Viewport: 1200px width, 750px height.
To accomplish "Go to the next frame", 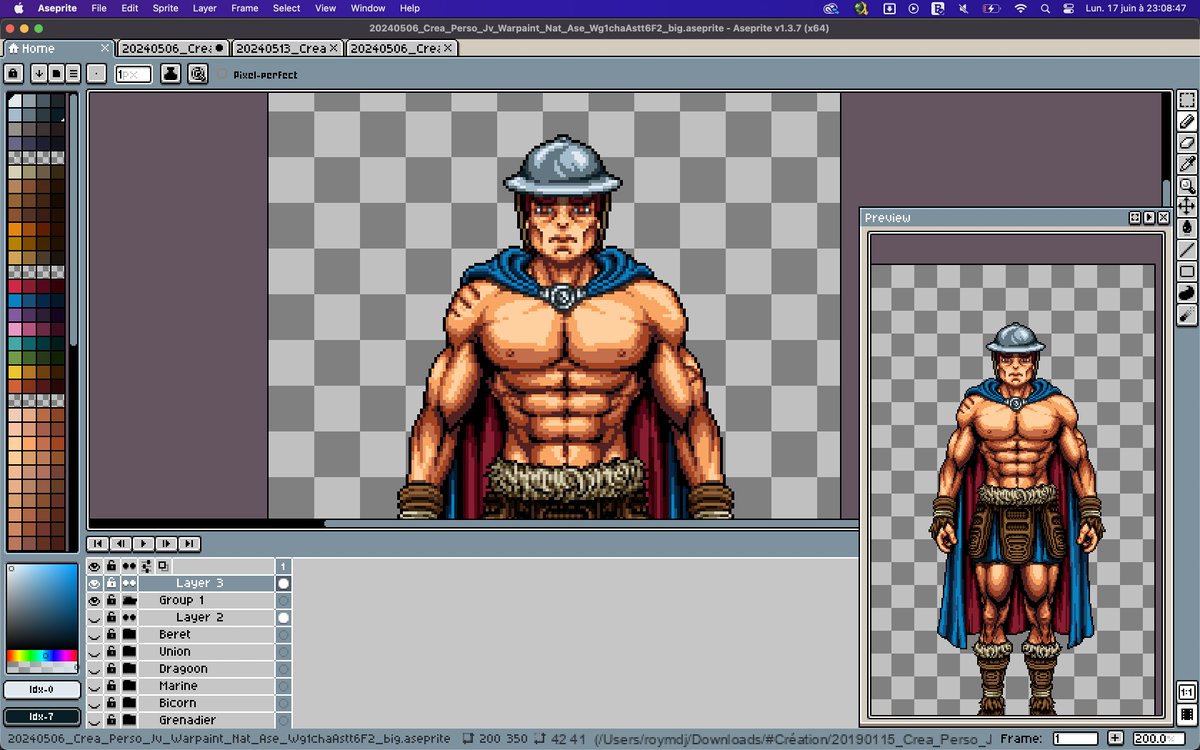I will [x=167, y=544].
